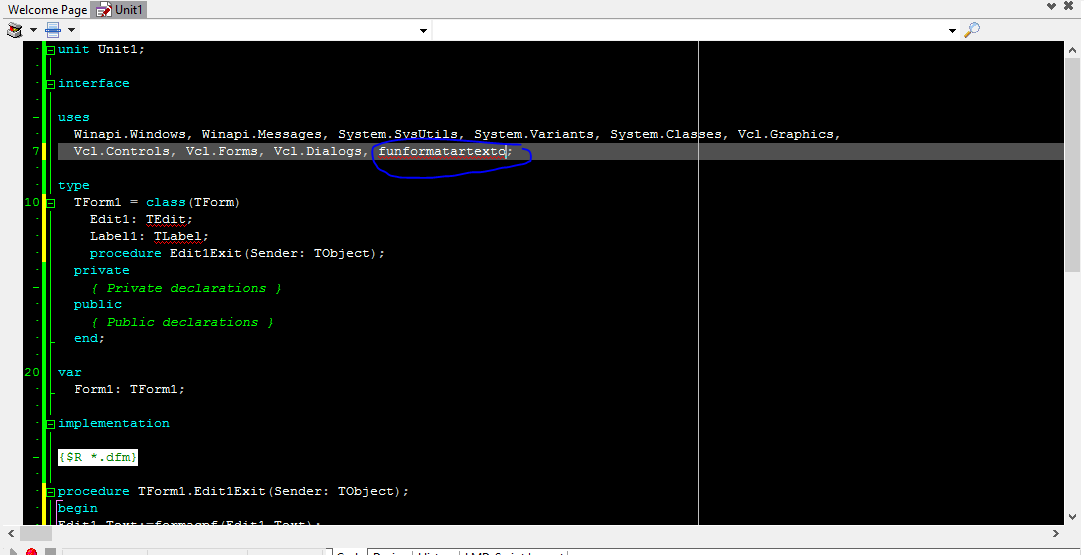Click the magnifying glass search icon
The image size is (1084, 555).
point(972,30)
